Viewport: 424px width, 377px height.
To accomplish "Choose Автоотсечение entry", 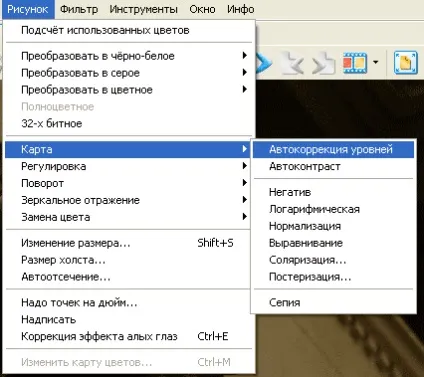I will tap(128, 277).
